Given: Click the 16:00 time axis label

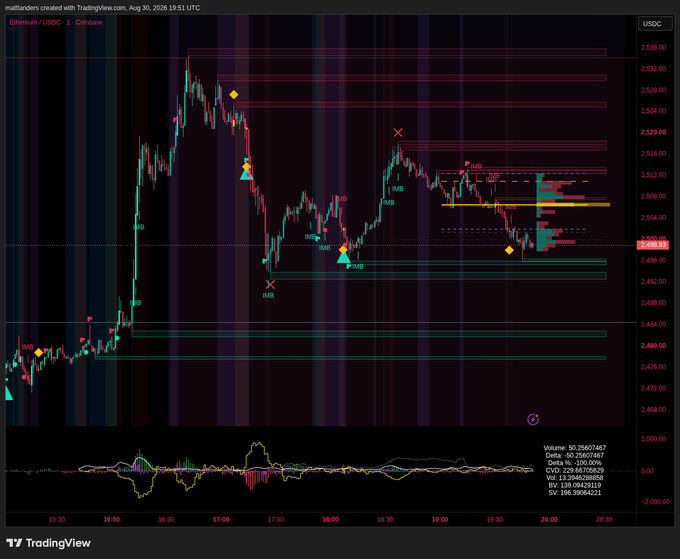Looking at the screenshot, I should click(x=111, y=519).
